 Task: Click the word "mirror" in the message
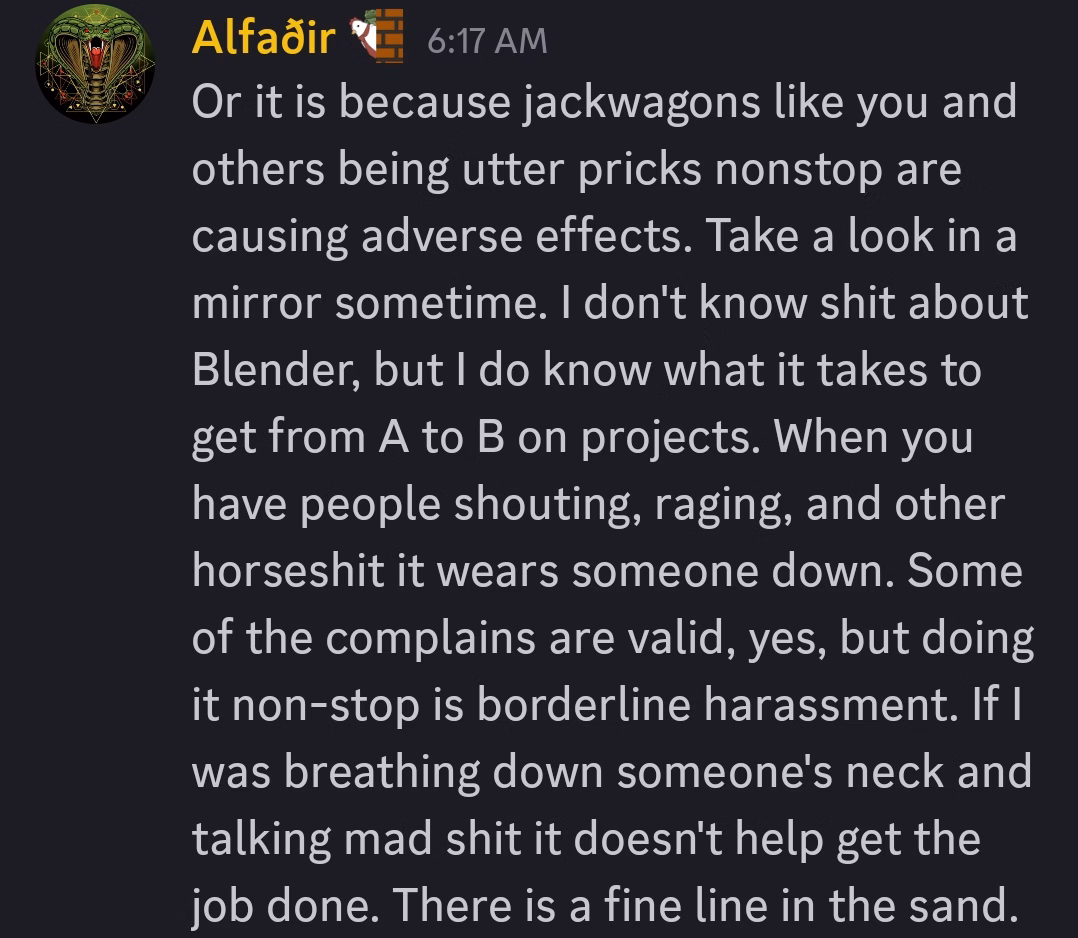pos(256,303)
